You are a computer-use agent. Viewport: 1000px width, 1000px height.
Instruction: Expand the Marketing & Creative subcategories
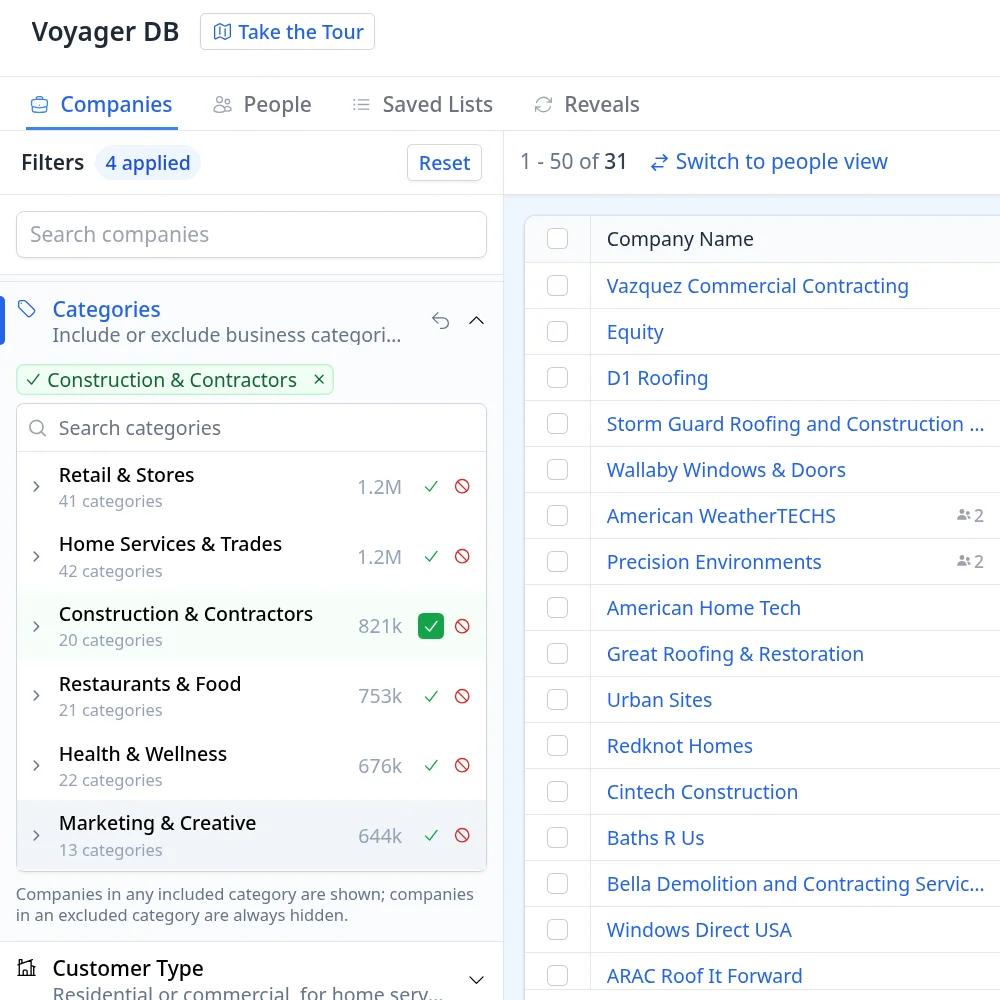click(36, 835)
